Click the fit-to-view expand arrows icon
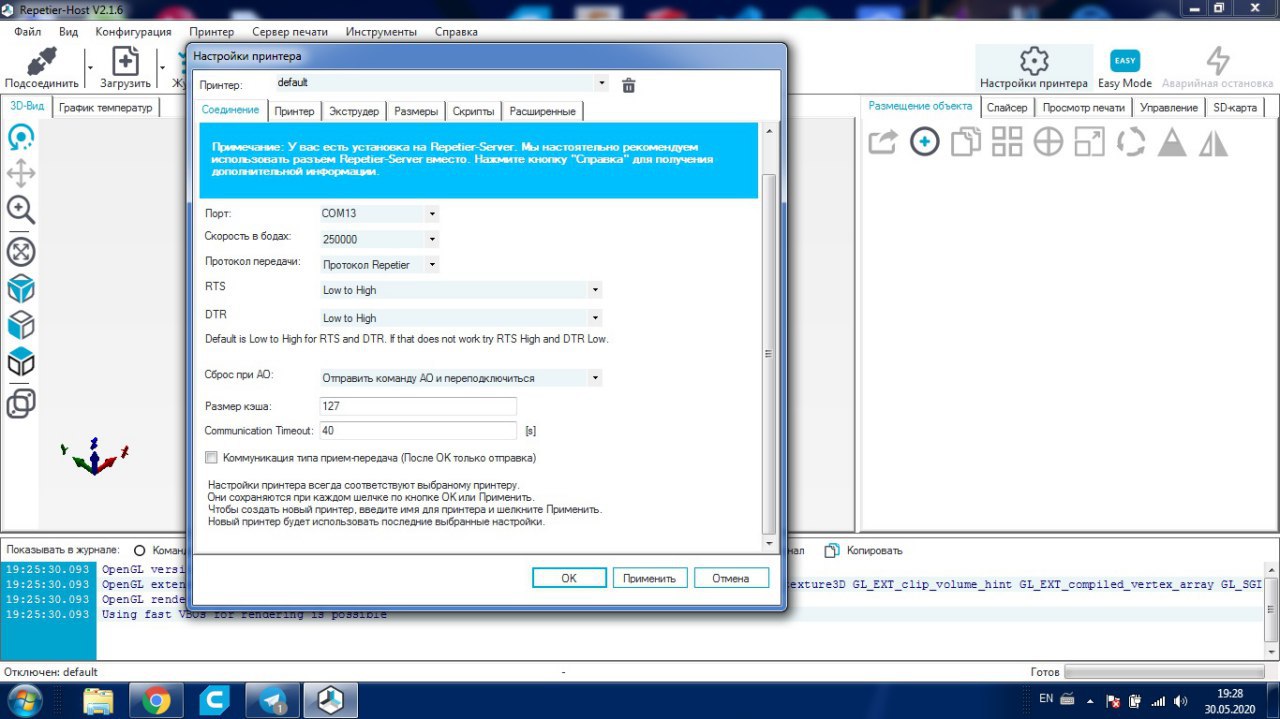Screen dimensions: 1280x719 click(x=21, y=251)
